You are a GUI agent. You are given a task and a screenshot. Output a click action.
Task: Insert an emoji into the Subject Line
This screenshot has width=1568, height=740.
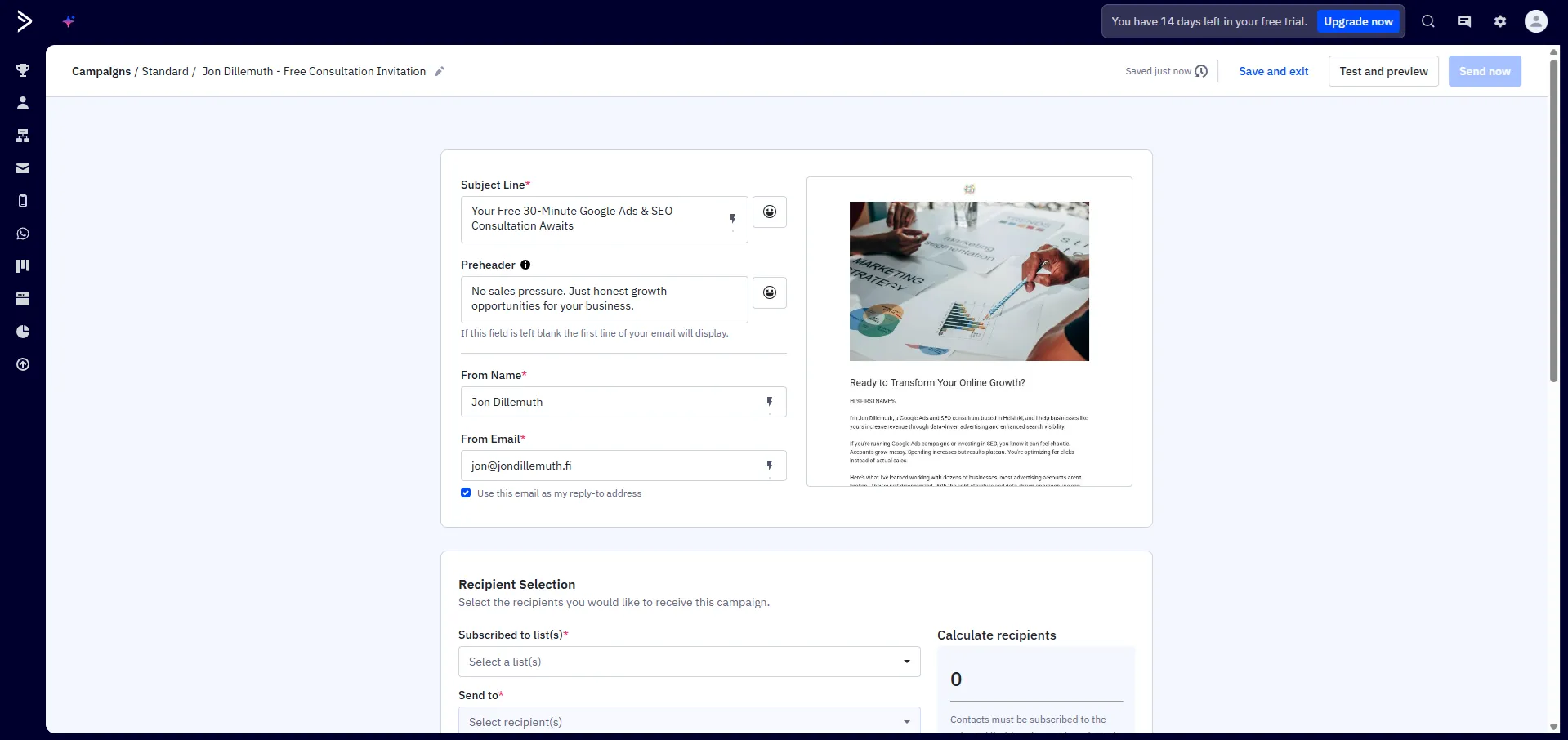click(769, 212)
